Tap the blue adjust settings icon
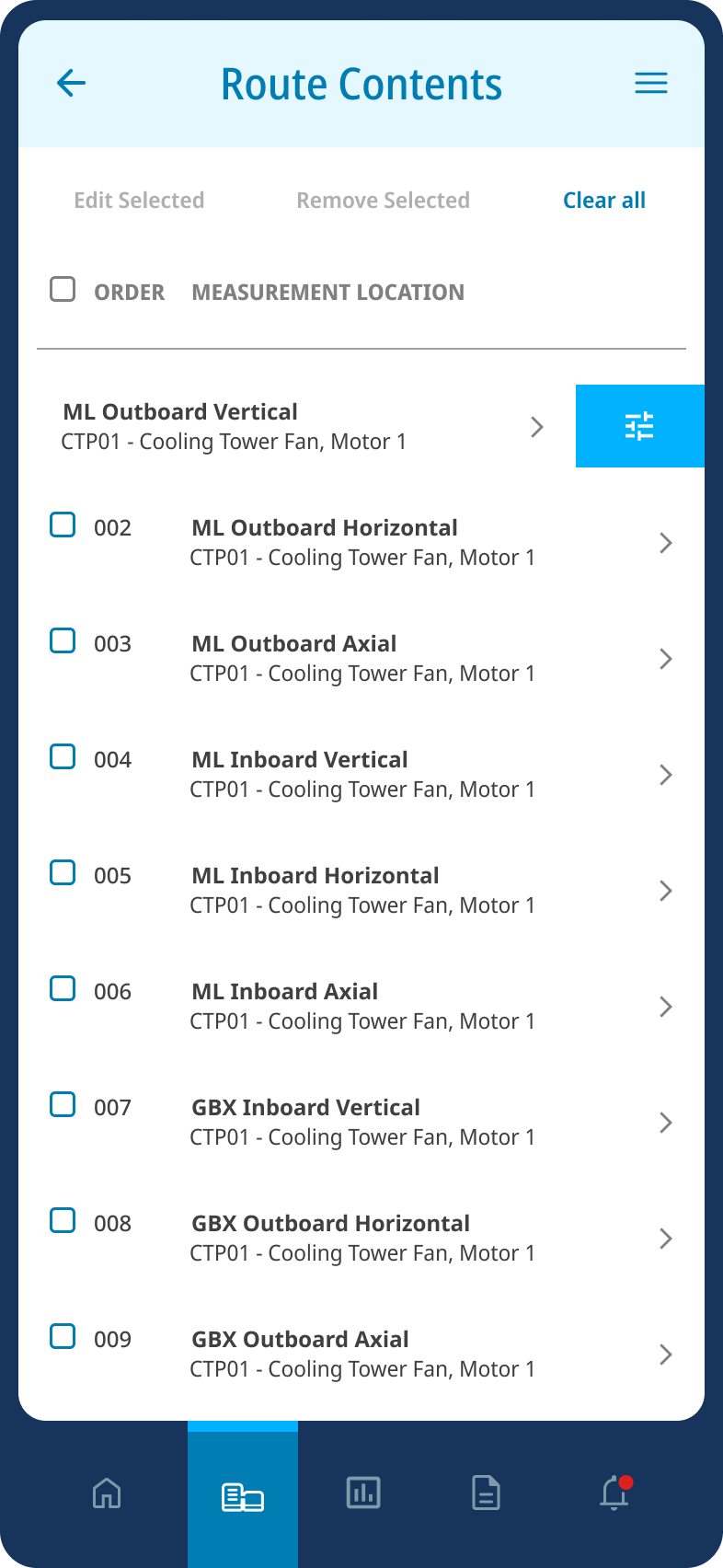Viewport: 723px width, 1568px height. pos(639,426)
